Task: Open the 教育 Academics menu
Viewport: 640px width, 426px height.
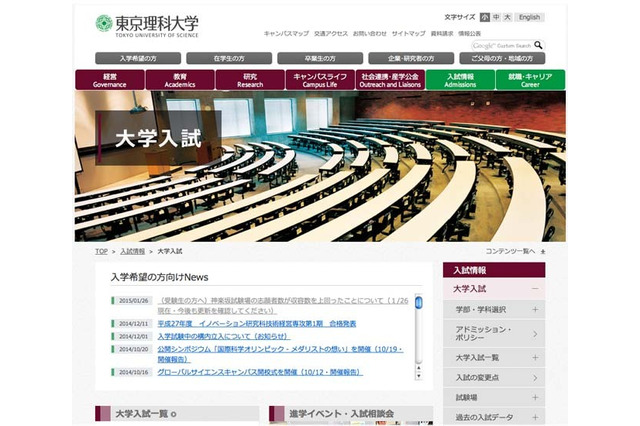Action: click(180, 80)
